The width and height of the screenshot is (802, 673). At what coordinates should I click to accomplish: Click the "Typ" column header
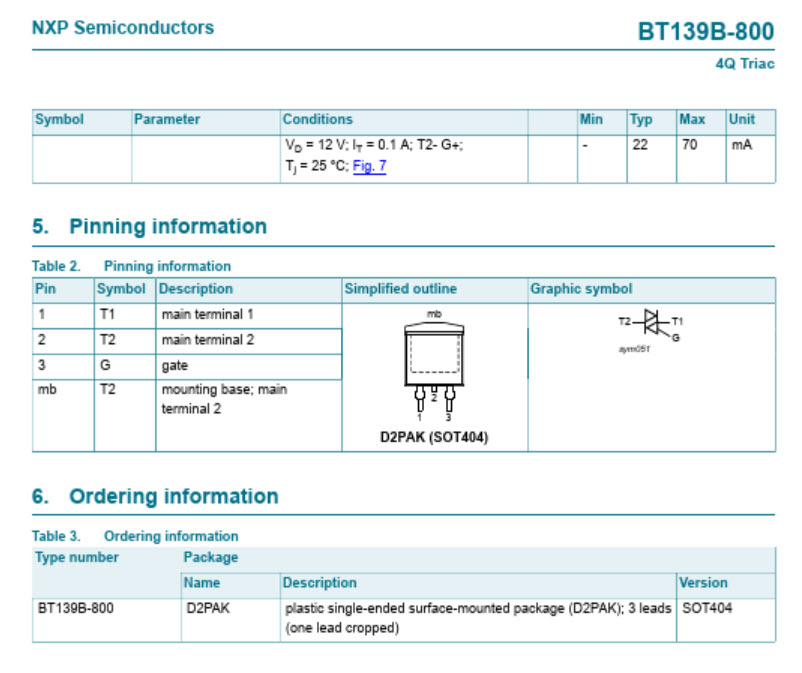pos(641,120)
